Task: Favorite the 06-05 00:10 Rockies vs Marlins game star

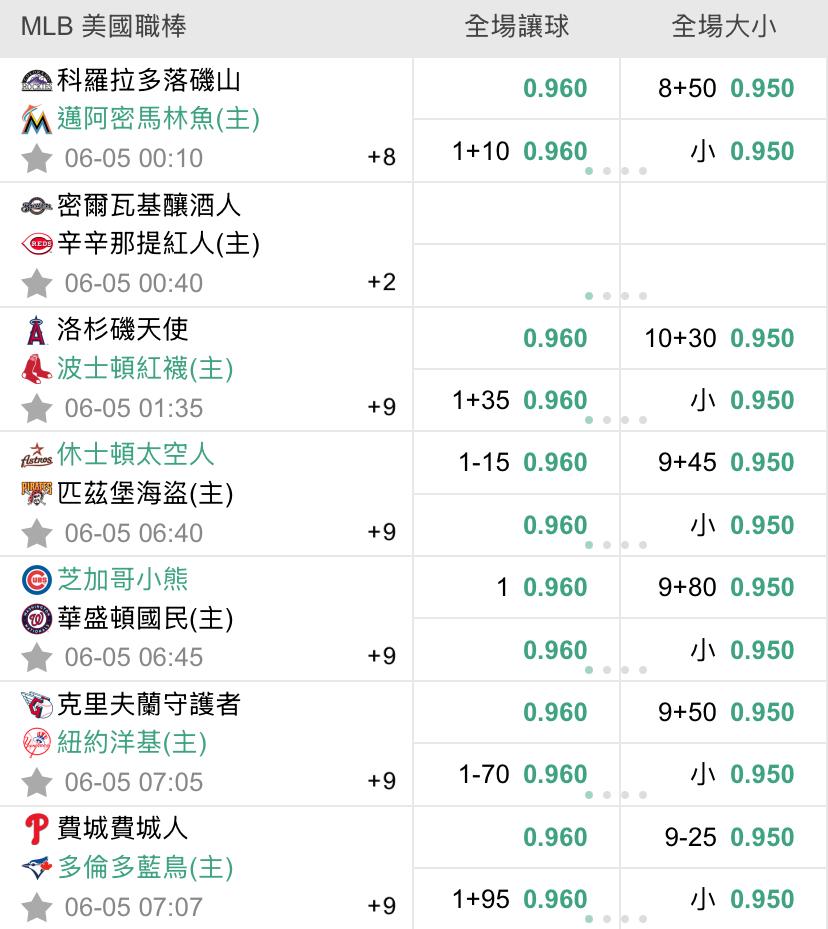Action: coord(37,158)
